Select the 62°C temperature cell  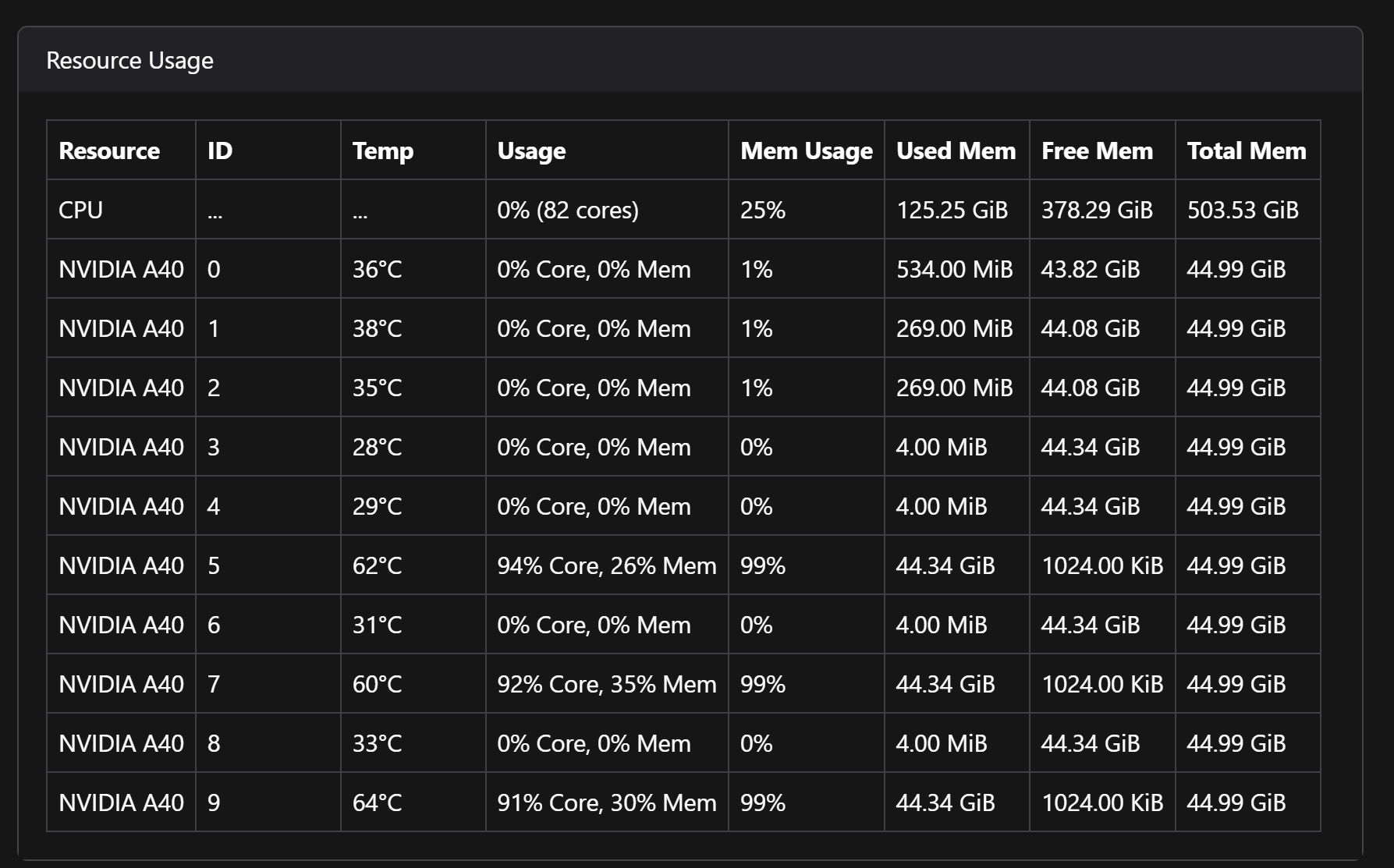[x=377, y=565]
